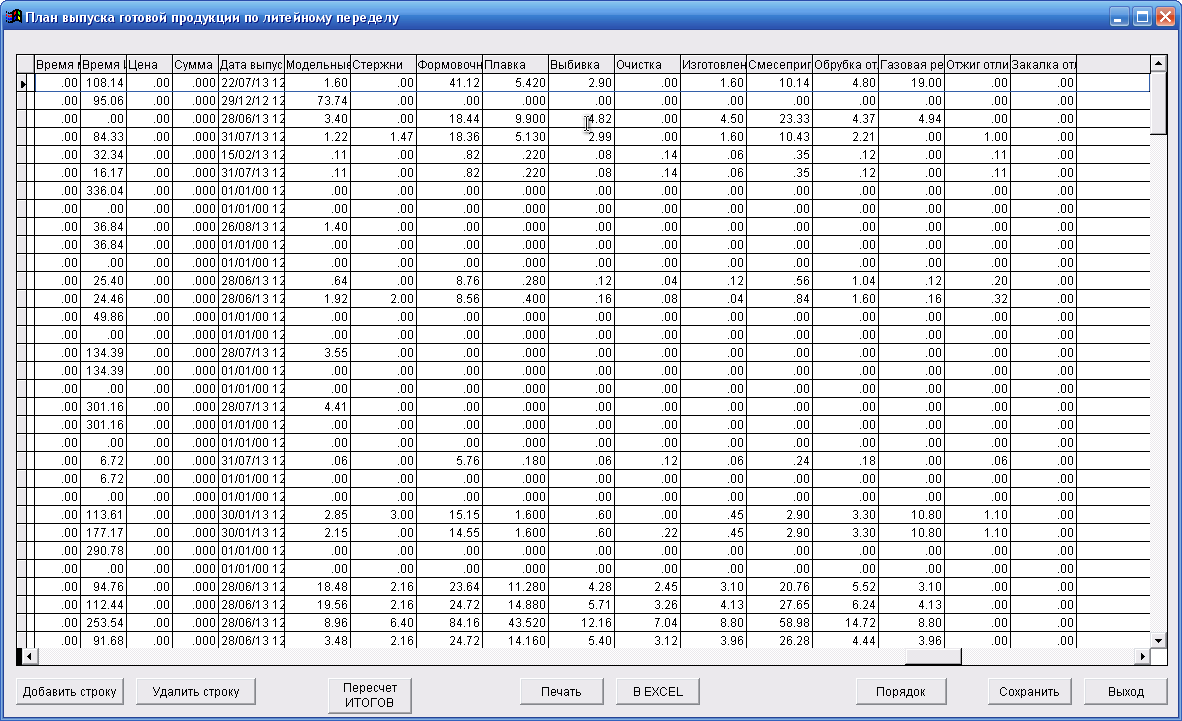Save changes with 'Сохранить' button
Viewport: 1182px width, 721px height.
1029,691
